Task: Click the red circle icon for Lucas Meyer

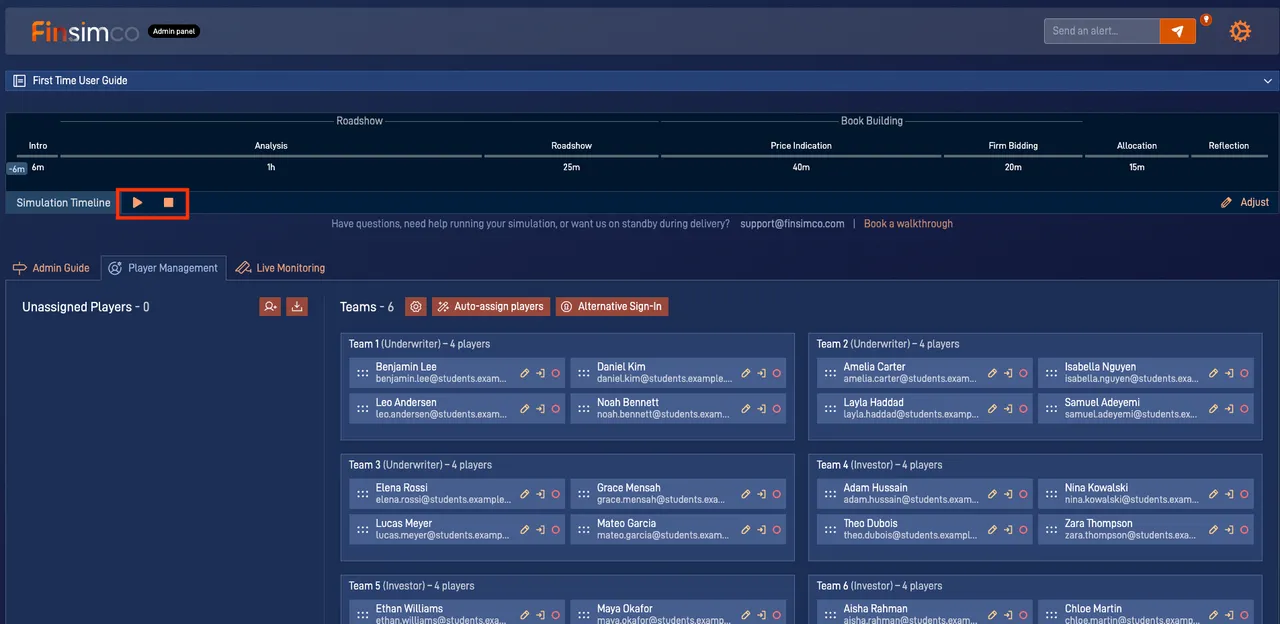Action: click(x=556, y=530)
